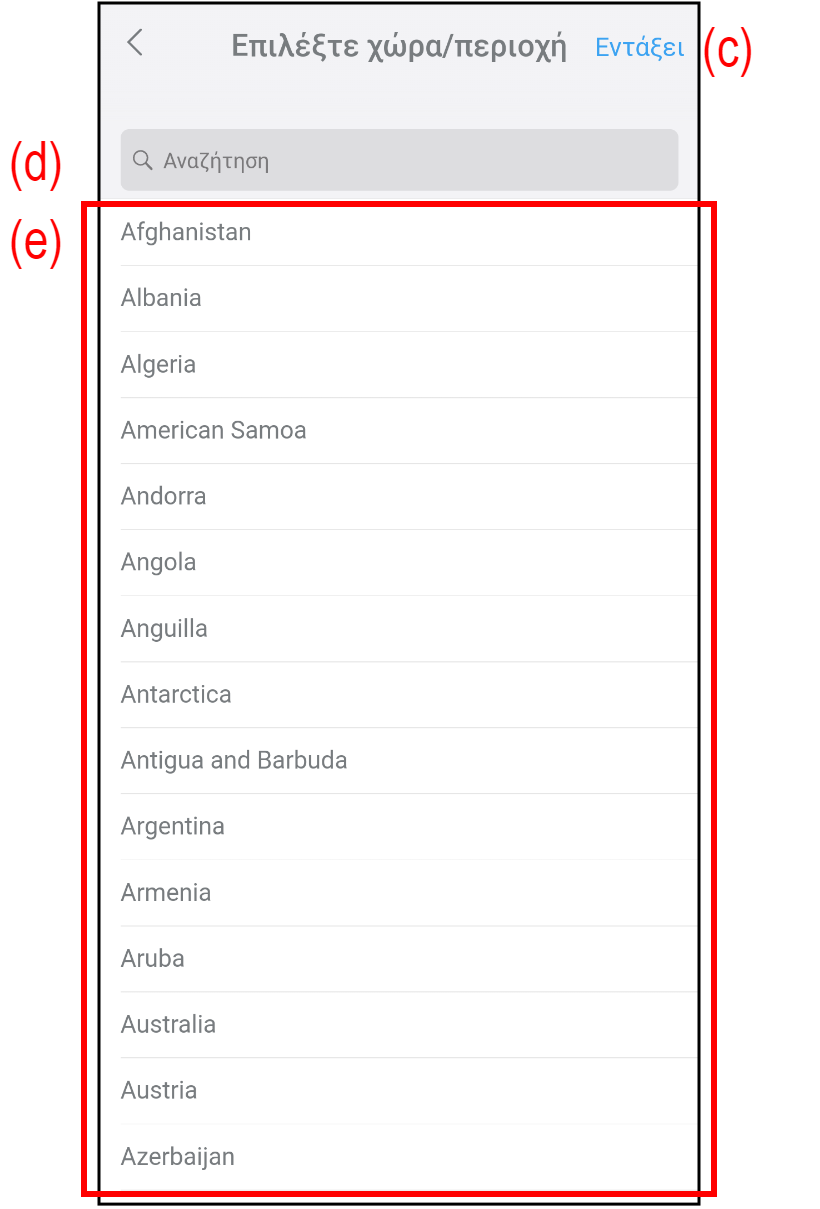
Task: Select the Andorra entry
Action: click(164, 496)
